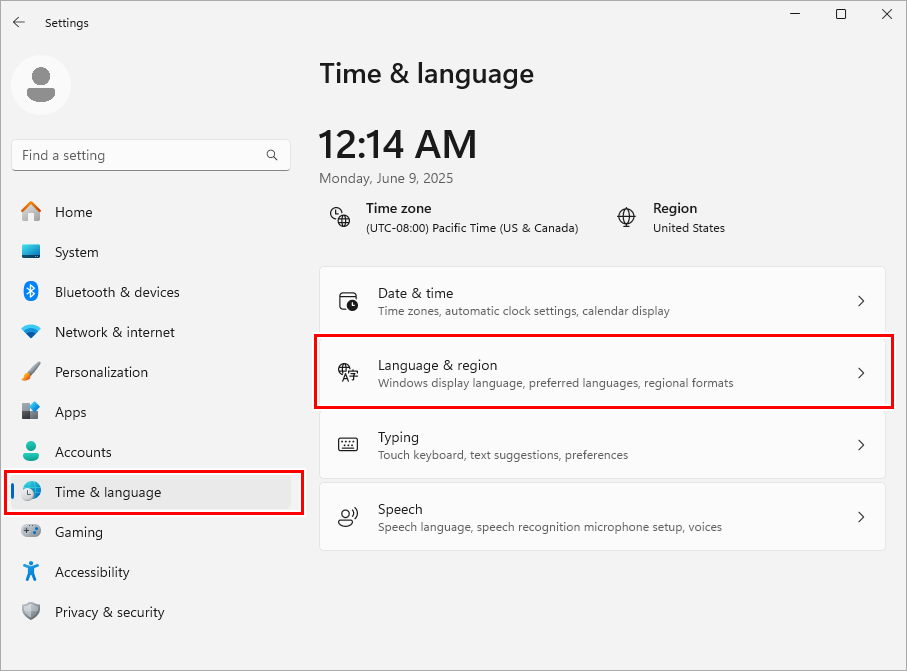Open Privacy & security from the sidebar
The width and height of the screenshot is (907, 671).
click(110, 612)
